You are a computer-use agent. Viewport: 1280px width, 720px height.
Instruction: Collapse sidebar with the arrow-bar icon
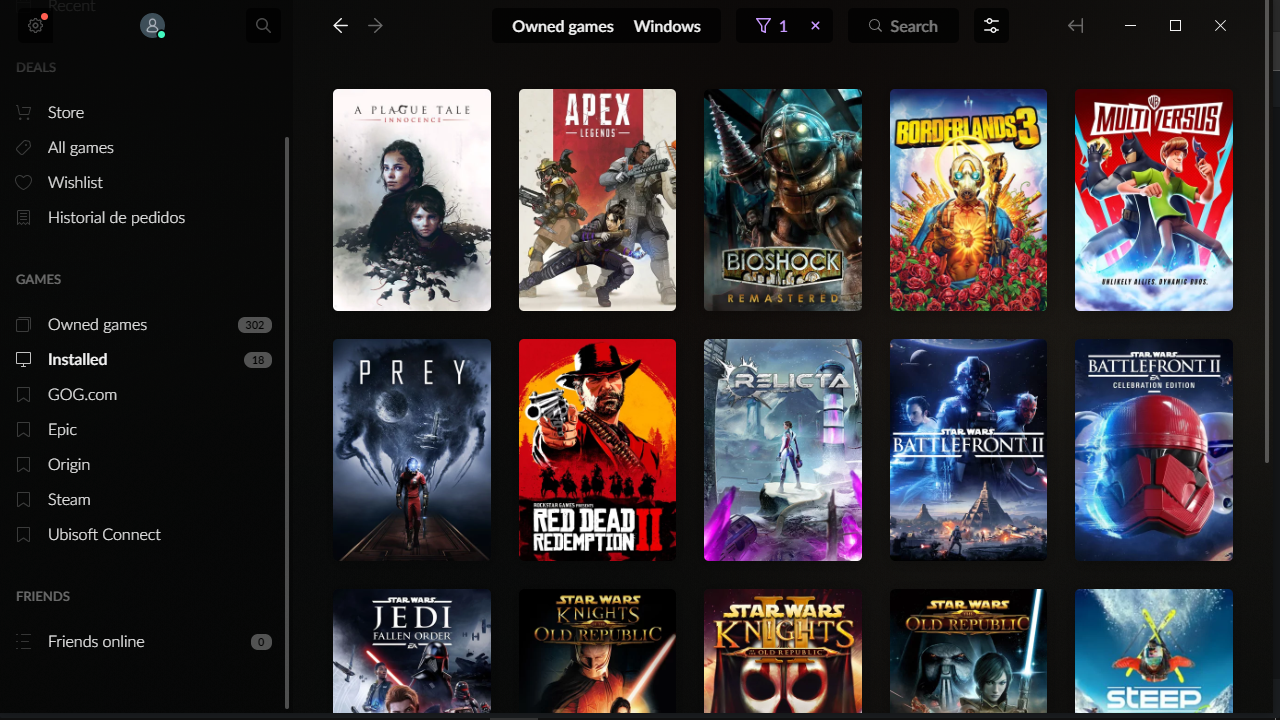1076,26
